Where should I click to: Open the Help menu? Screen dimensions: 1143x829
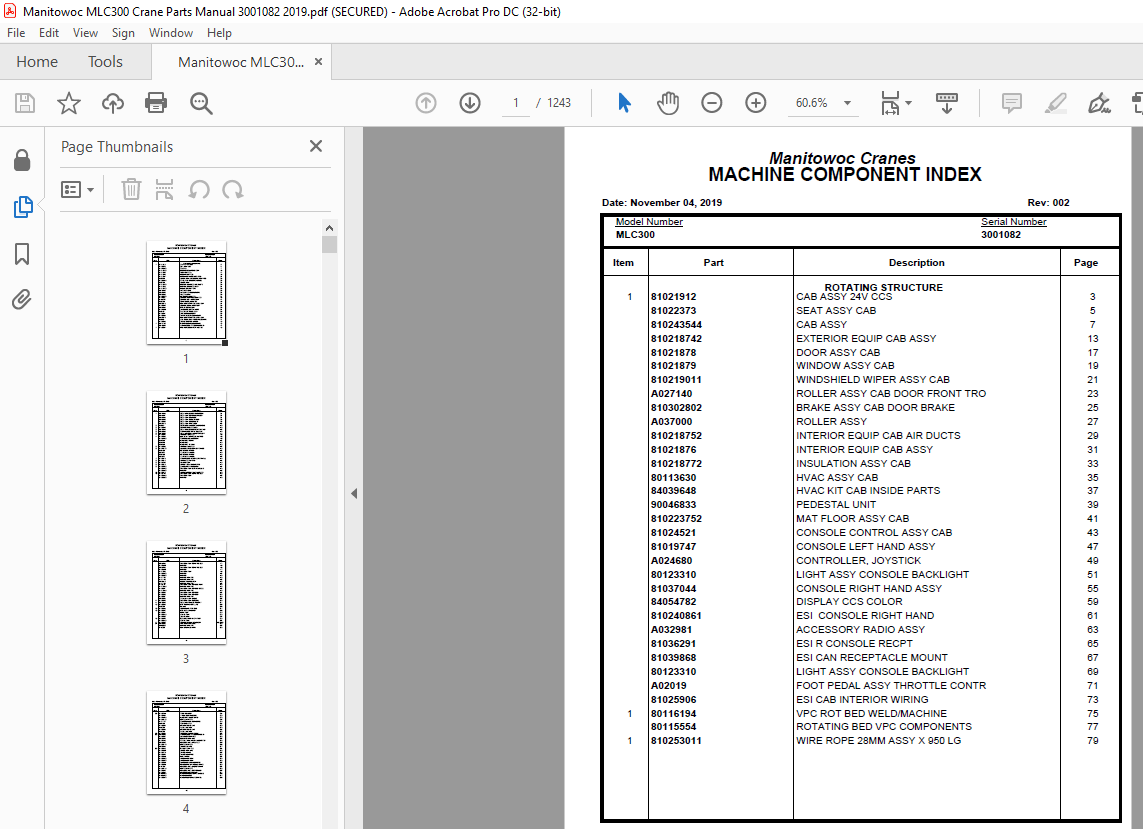pyautogui.click(x=219, y=33)
